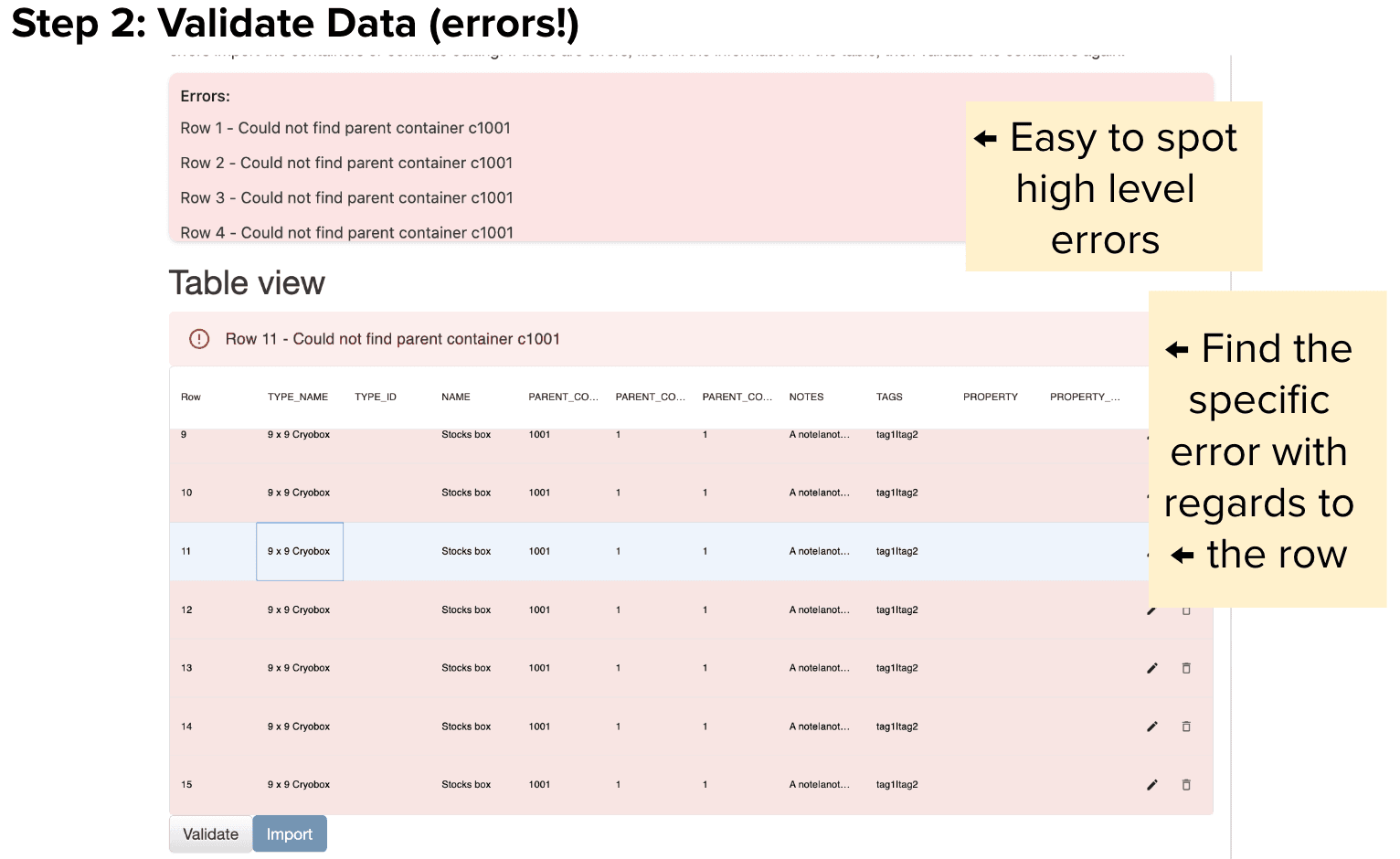This screenshot has height=859, width=1400.
Task: Click the tag1ltag2 cell in row 15
Action: click(896, 785)
